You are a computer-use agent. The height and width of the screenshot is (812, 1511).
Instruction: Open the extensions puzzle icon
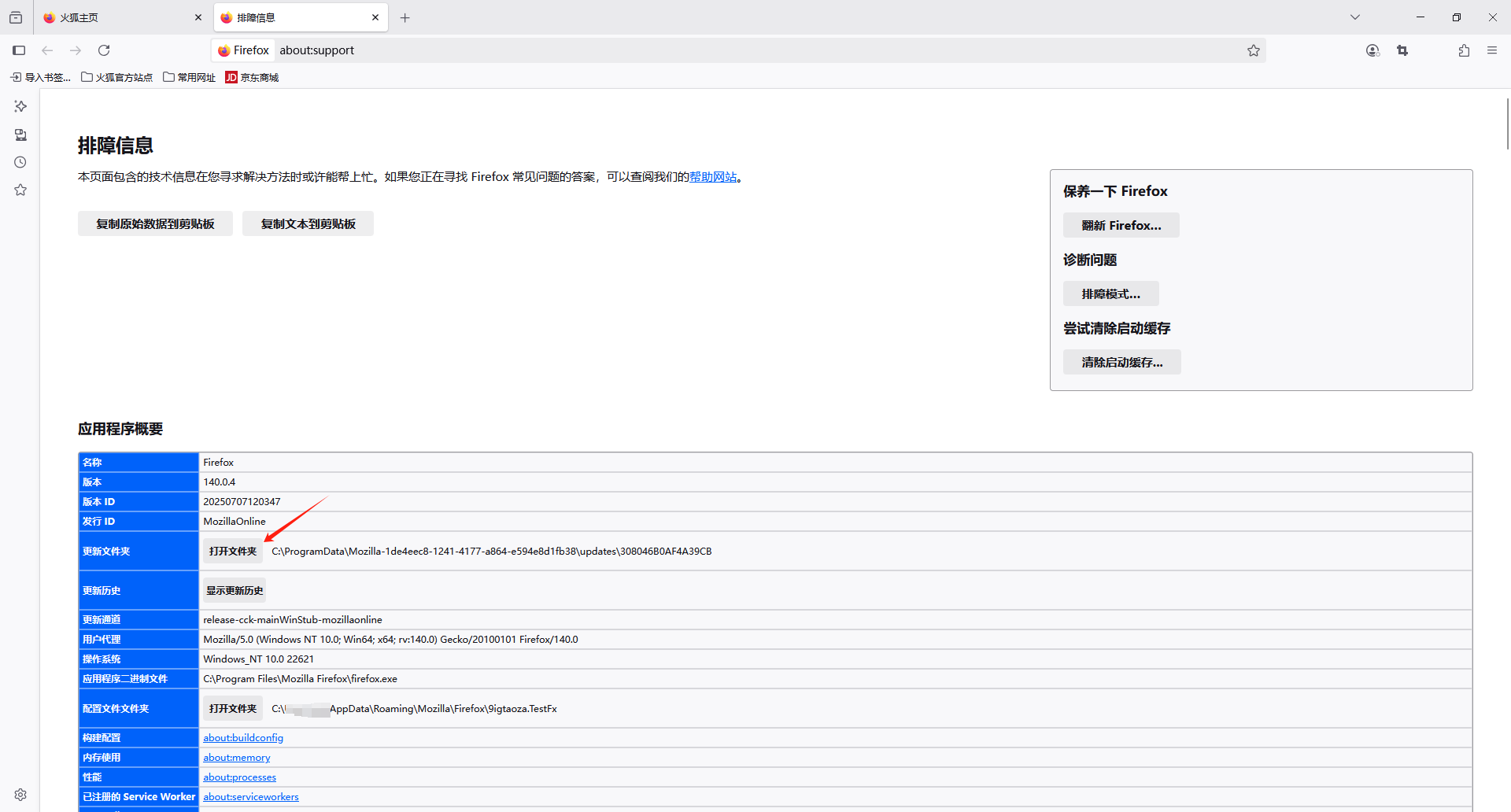1464,50
